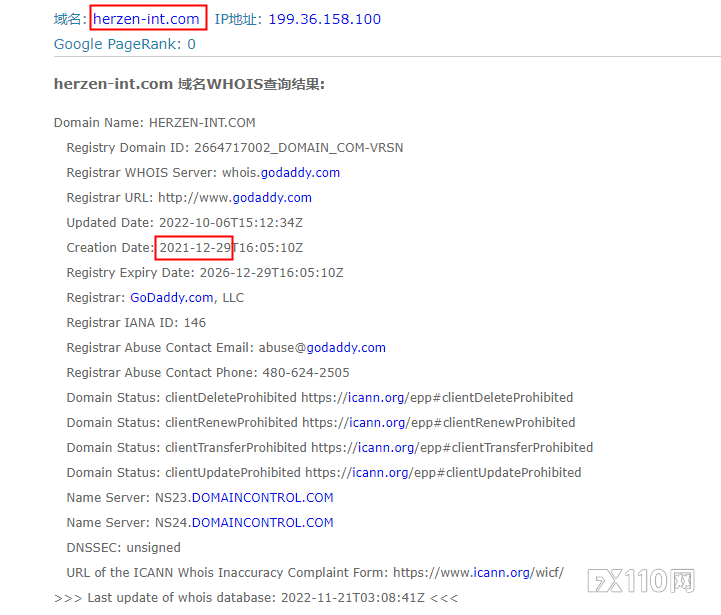Open the IP address 199.36.158.100 link
The height and width of the screenshot is (615, 721).
click(325, 19)
